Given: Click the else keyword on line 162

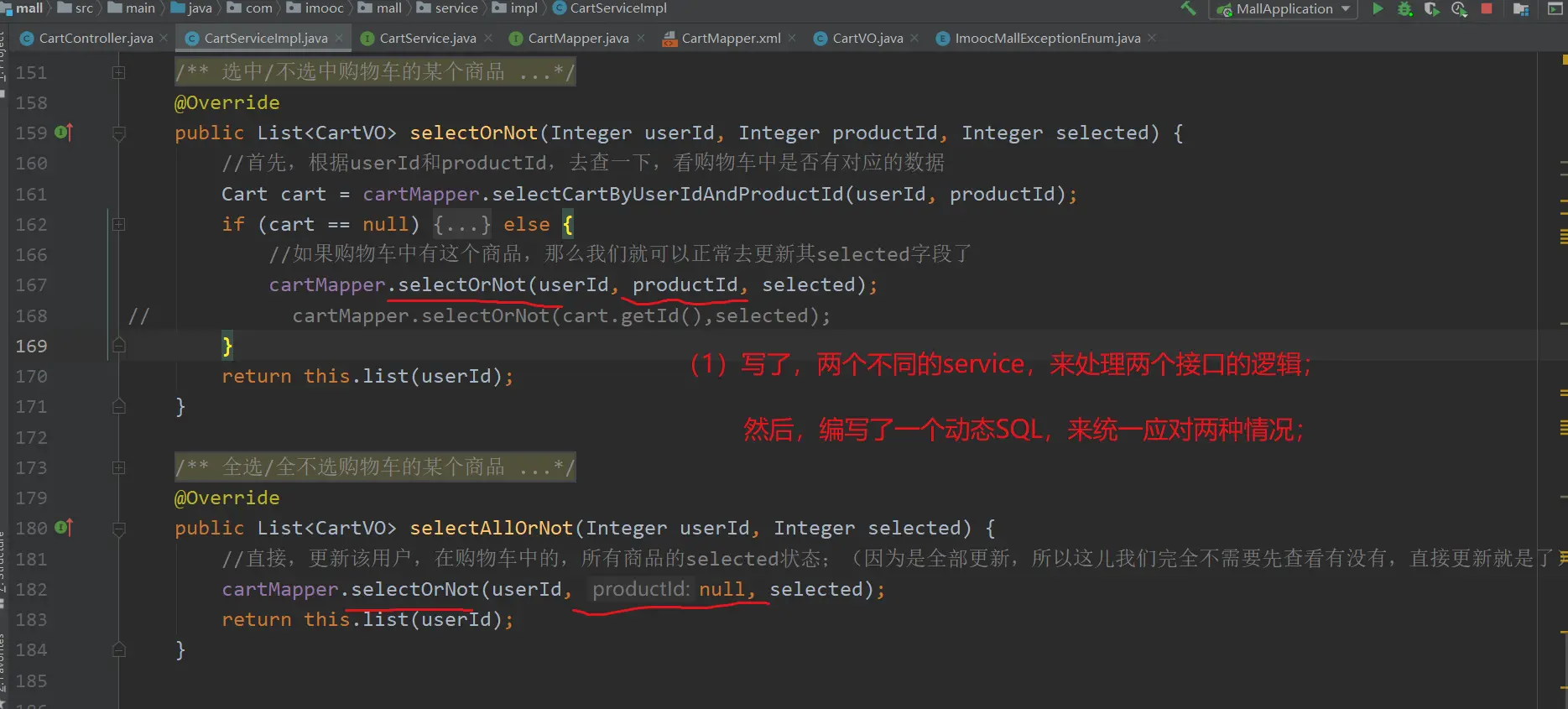Looking at the screenshot, I should [527, 224].
